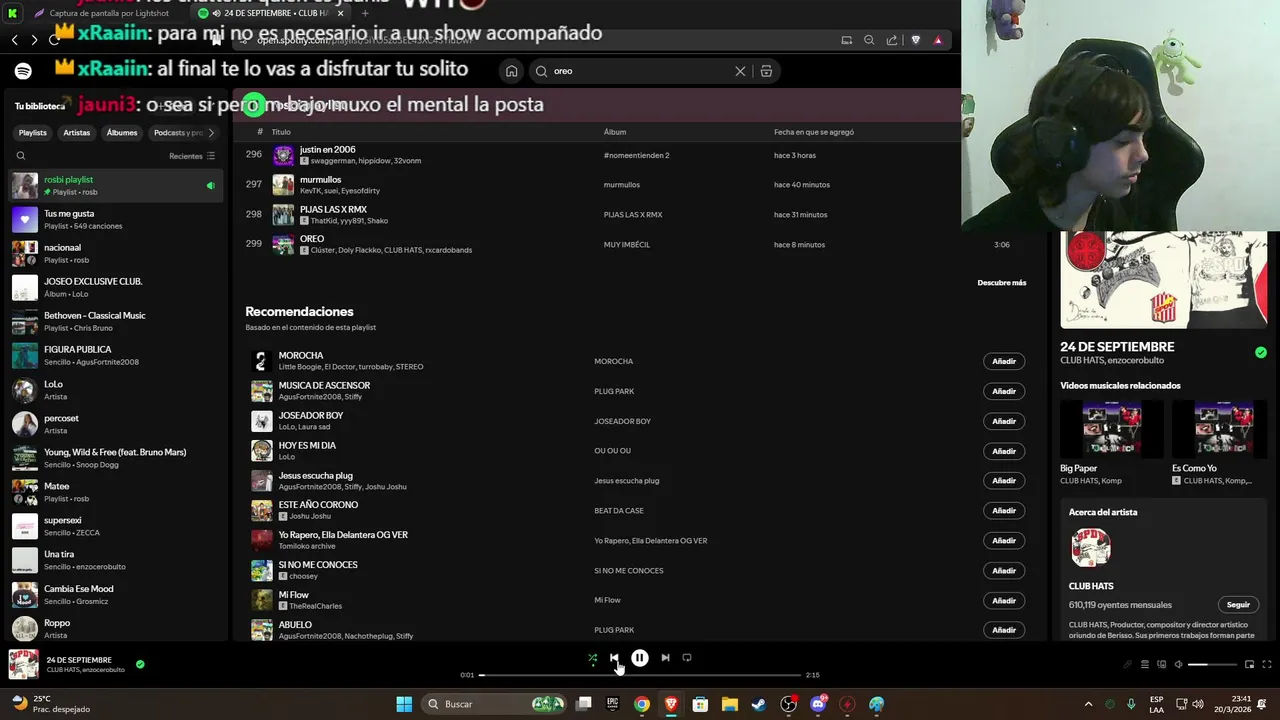This screenshot has width=1280, height=720.
Task: Adjust the volume slider
Action: pyautogui.click(x=1211, y=665)
